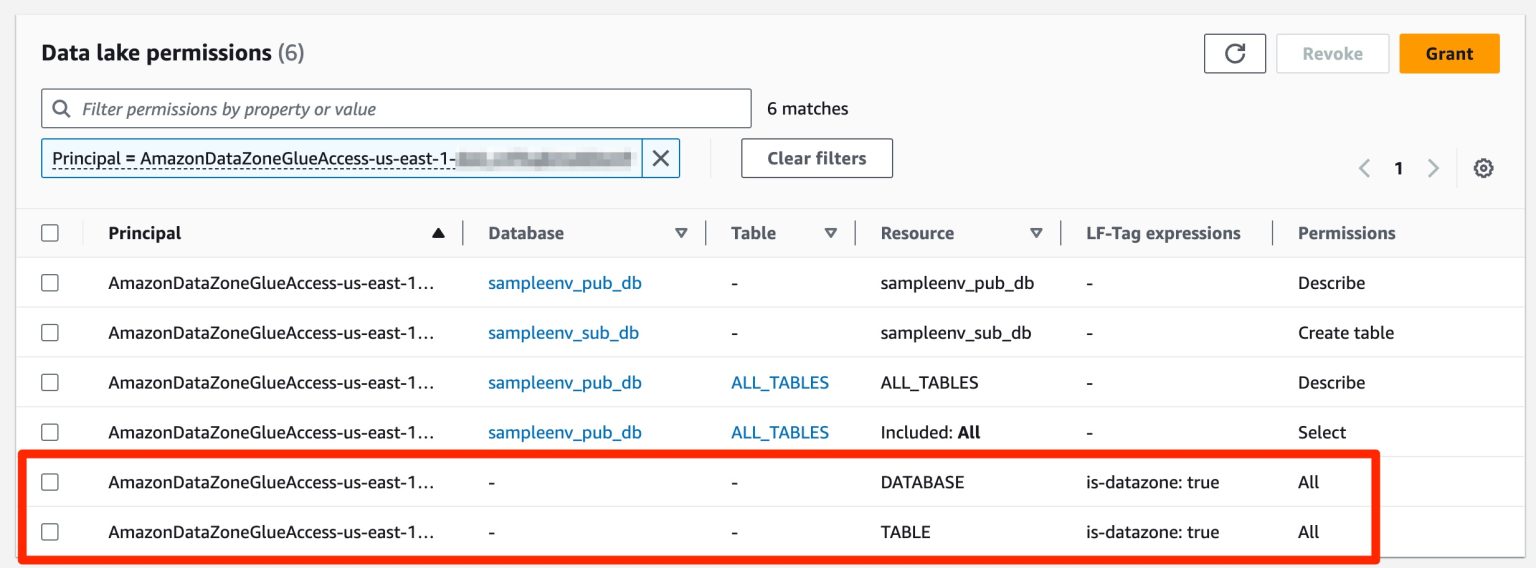The width and height of the screenshot is (1536, 568).
Task: Open table preferences gear icon
Action: coord(1484,169)
